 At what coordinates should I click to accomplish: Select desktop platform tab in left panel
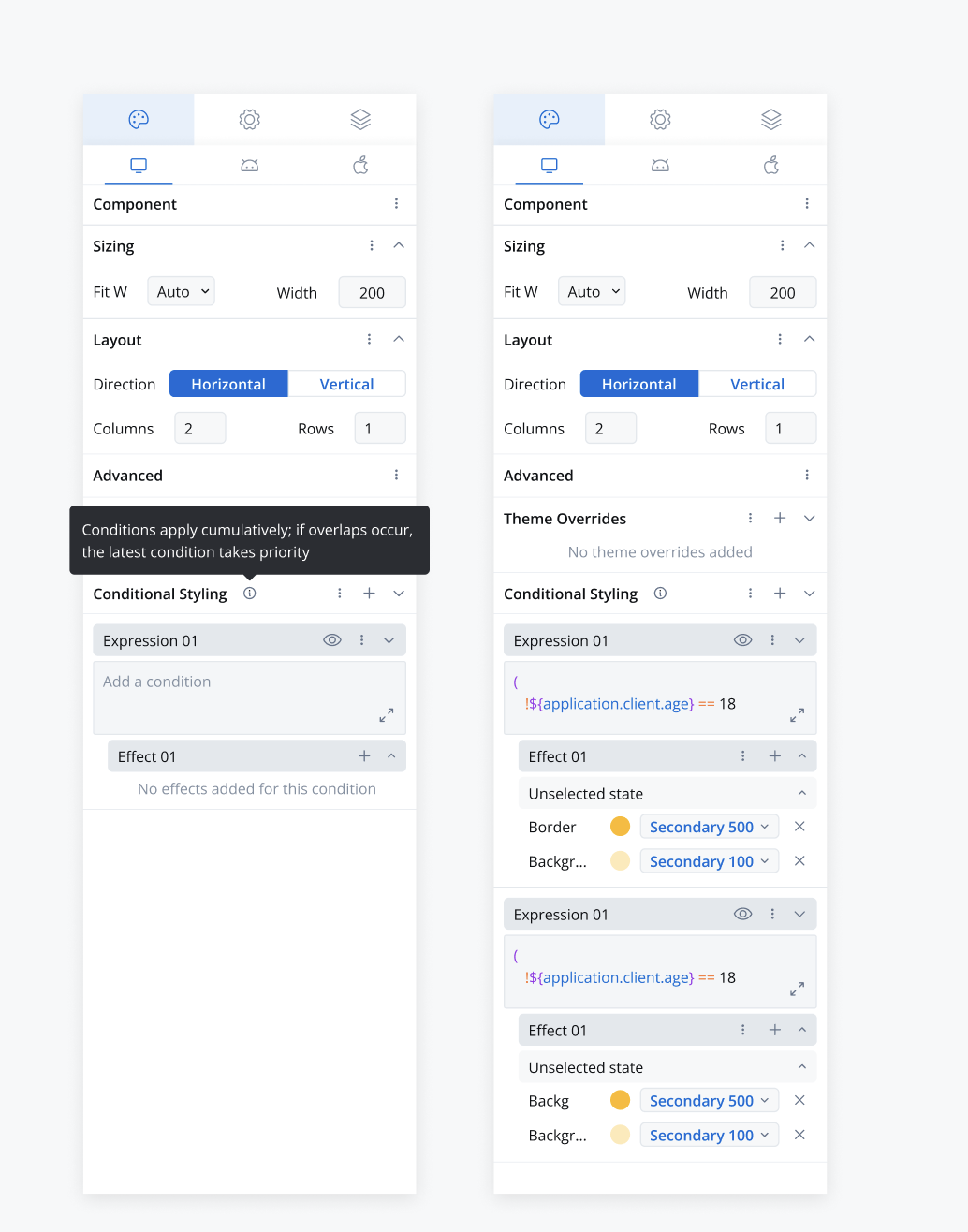click(x=139, y=166)
